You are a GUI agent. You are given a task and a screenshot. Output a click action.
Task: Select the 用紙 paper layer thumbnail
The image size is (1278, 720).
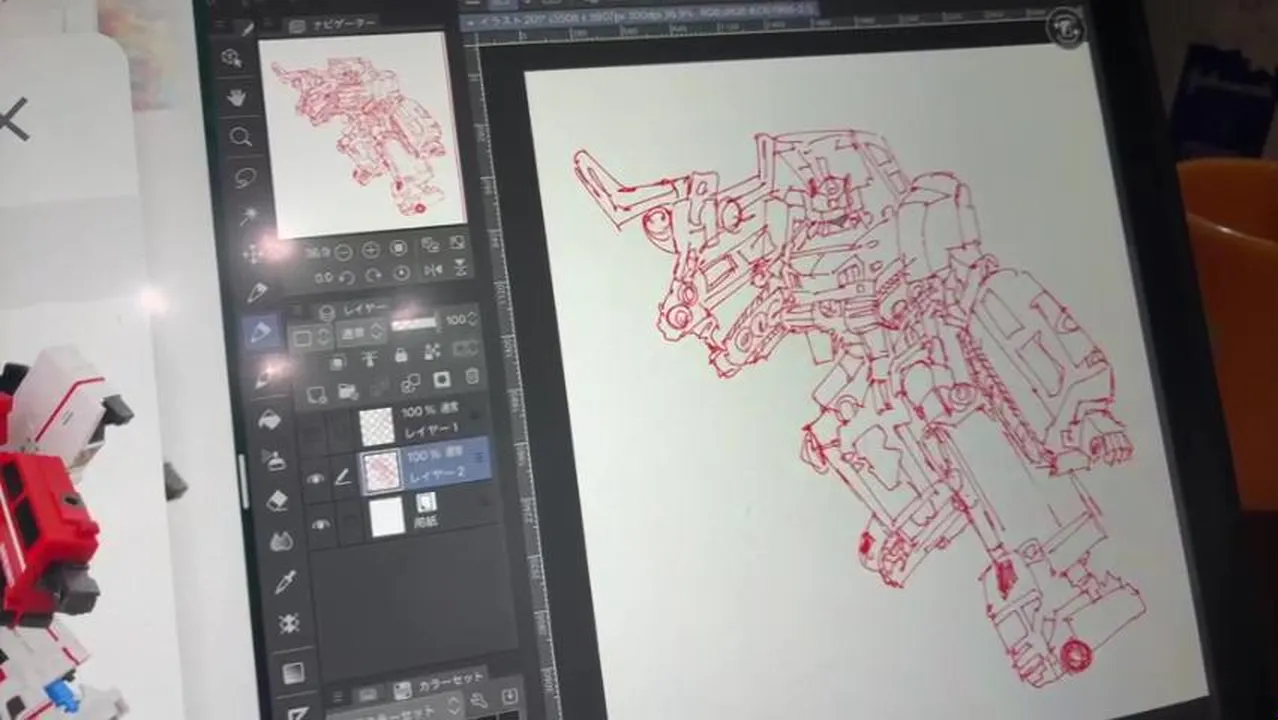click(387, 518)
